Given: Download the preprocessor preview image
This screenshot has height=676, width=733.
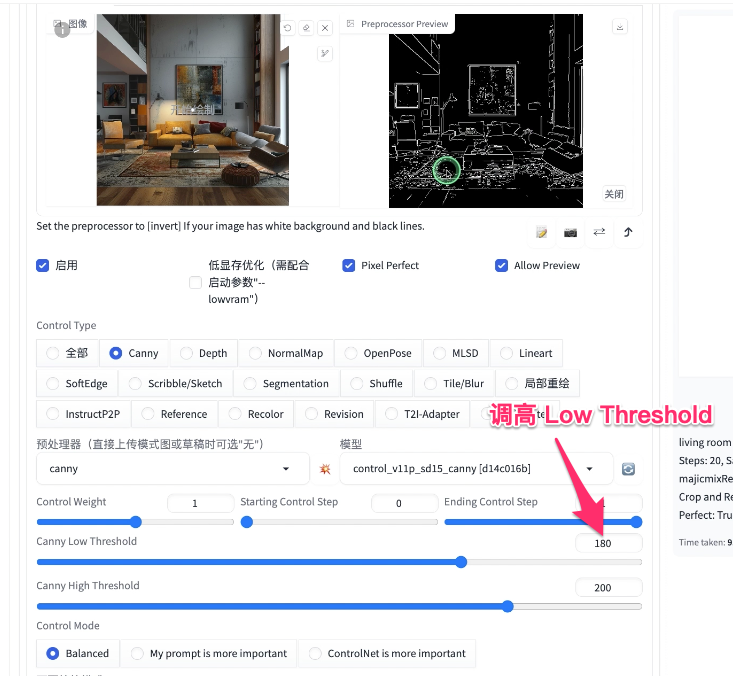Looking at the screenshot, I should click(x=620, y=27).
